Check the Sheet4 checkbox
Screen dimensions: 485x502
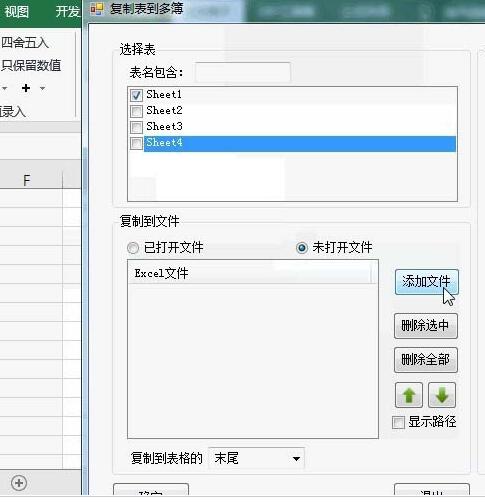[x=136, y=143]
